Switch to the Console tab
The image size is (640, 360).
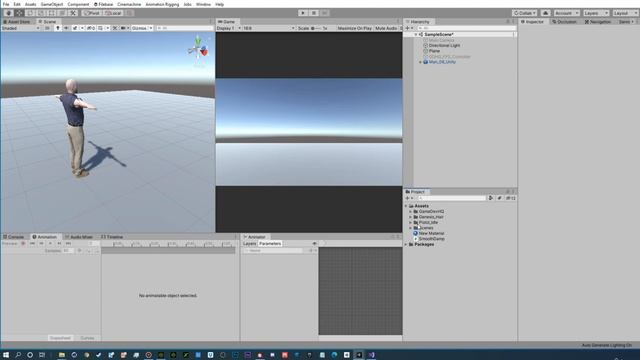pyautogui.click(x=14, y=237)
